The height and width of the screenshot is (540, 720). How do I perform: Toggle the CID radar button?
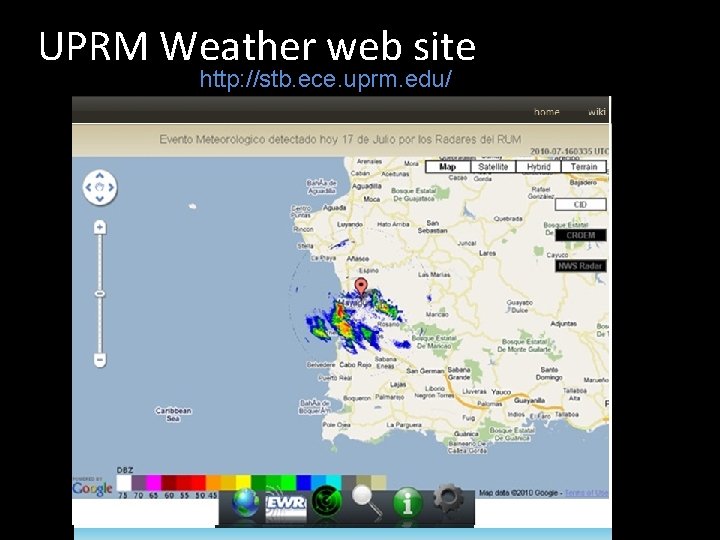[580, 204]
